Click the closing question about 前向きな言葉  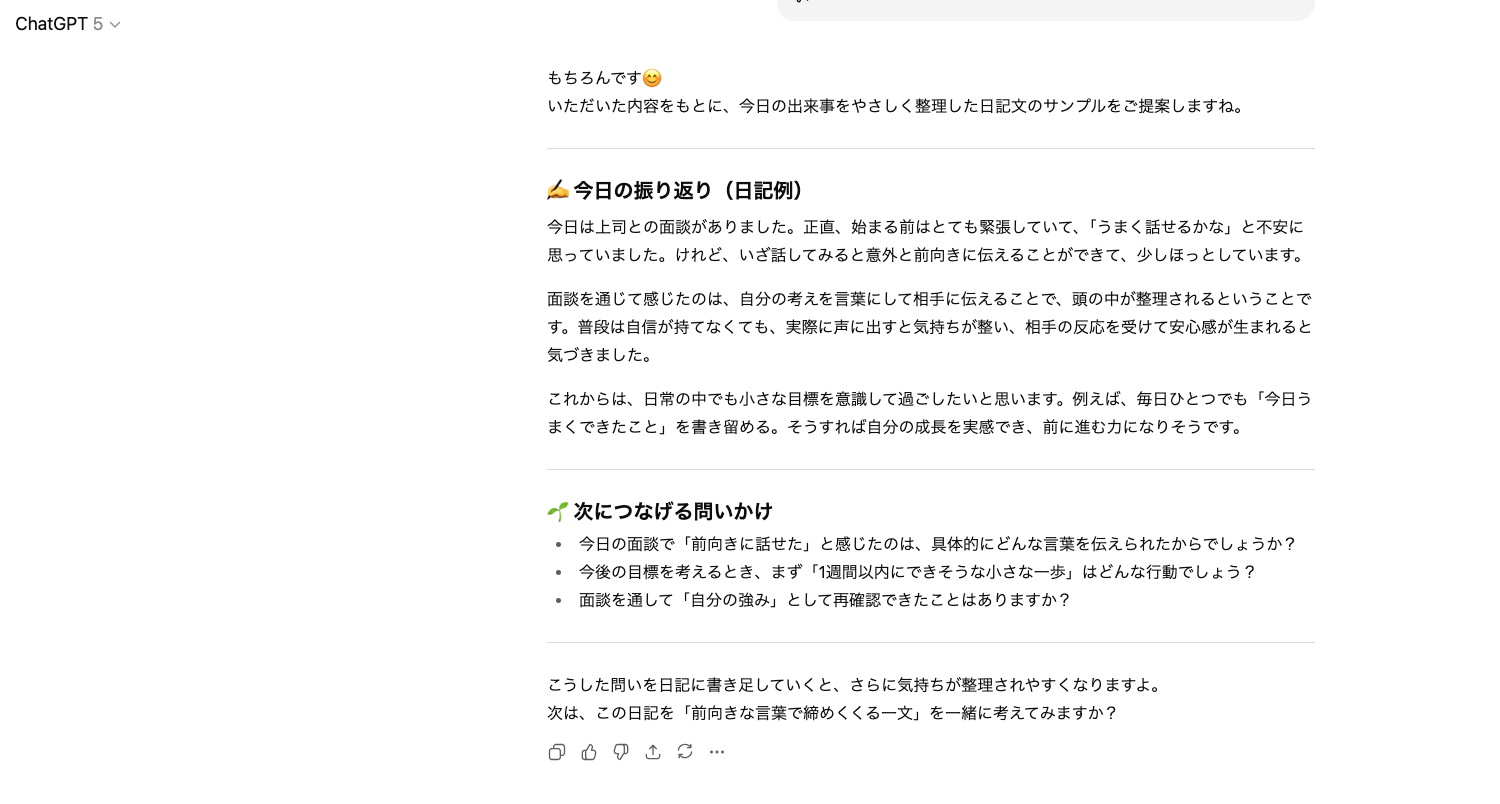click(832, 713)
